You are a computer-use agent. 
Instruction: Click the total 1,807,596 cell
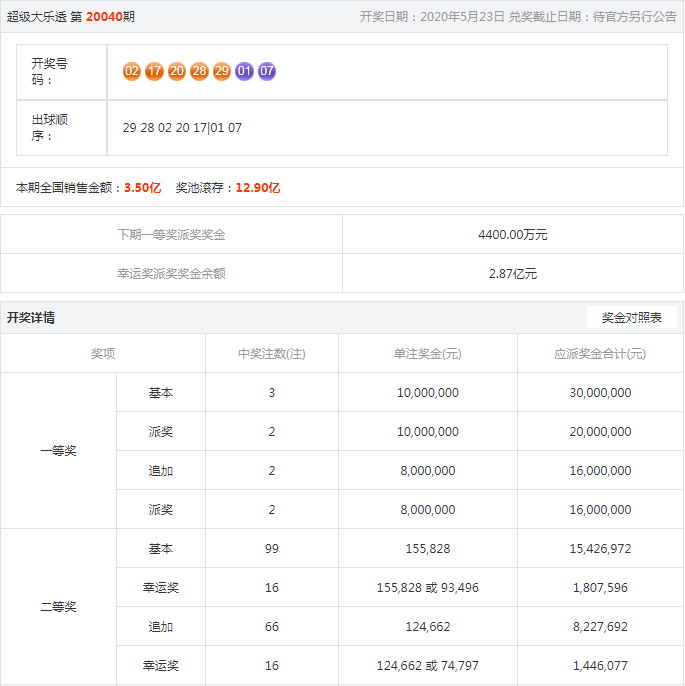[600, 588]
